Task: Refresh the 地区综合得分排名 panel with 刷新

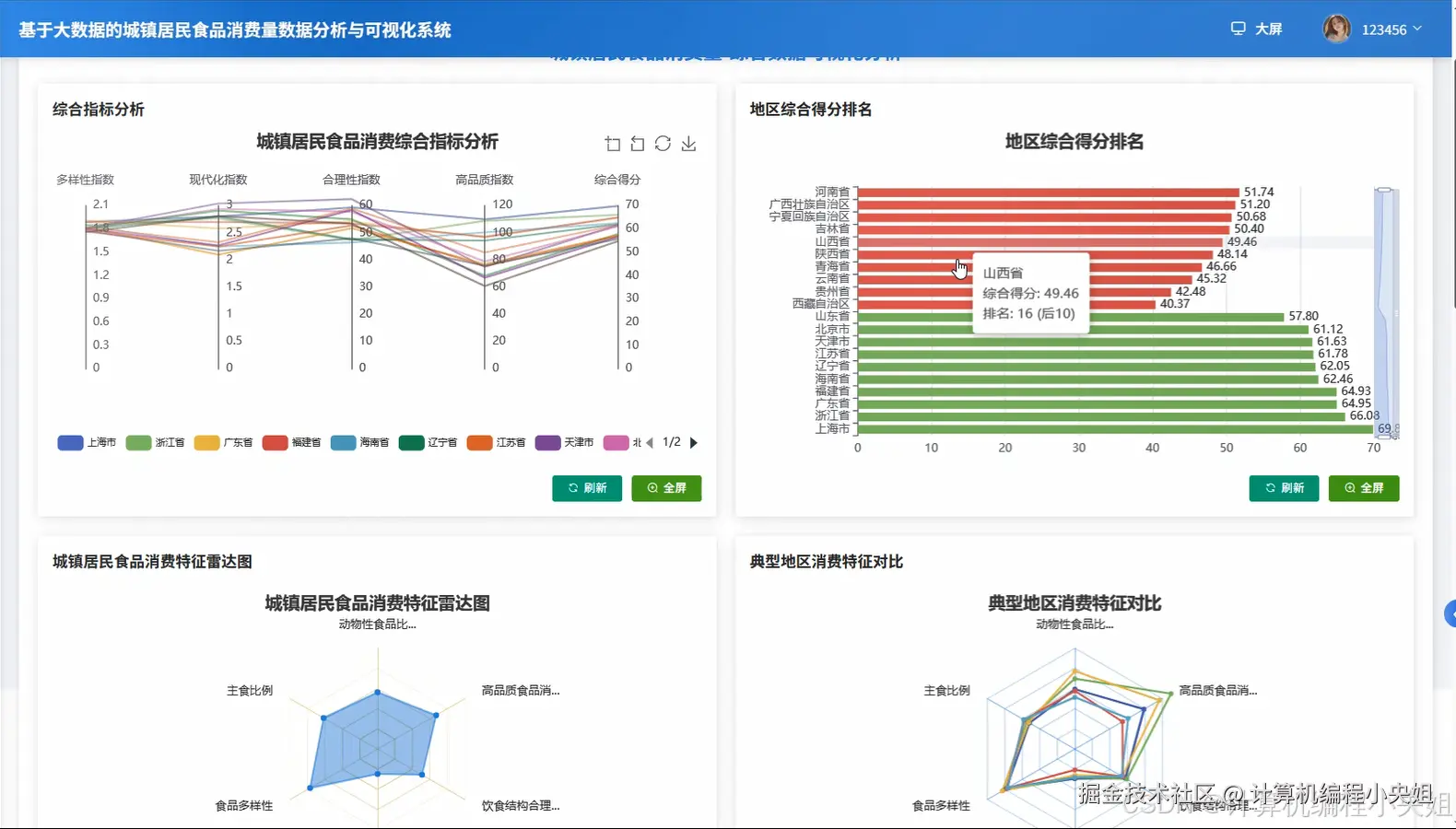Action: 1284,488
